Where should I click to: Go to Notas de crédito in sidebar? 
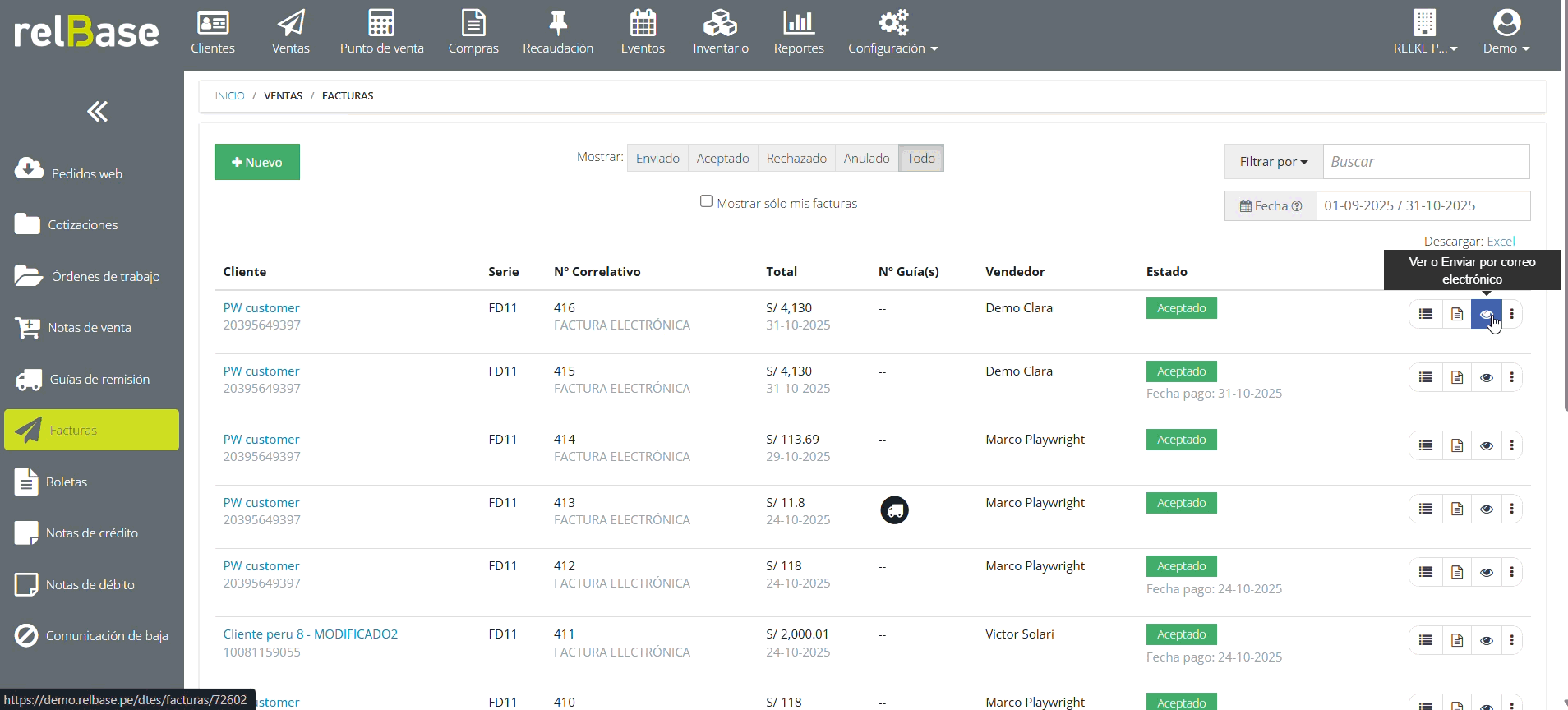[91, 533]
